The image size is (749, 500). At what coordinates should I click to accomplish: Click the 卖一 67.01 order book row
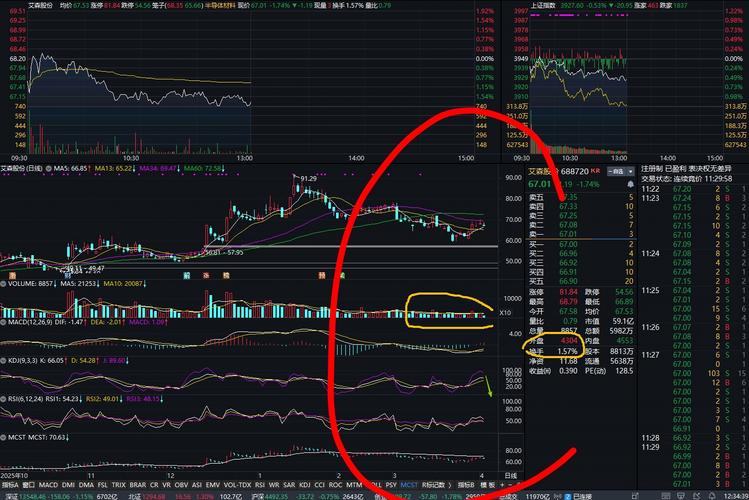pyautogui.click(x=581, y=234)
